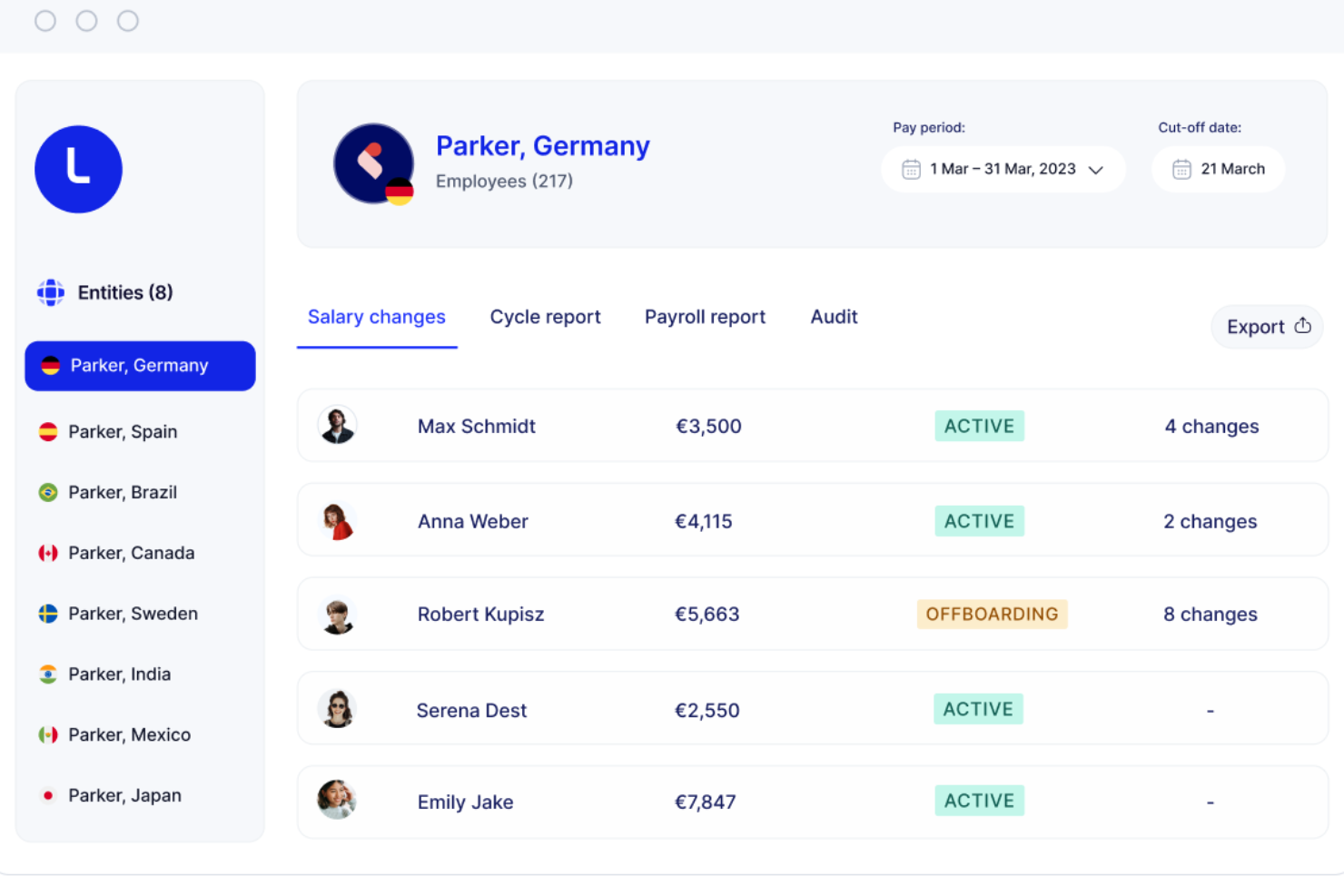
Task: Click the Lano logo in the sidebar
Action: coord(78,170)
